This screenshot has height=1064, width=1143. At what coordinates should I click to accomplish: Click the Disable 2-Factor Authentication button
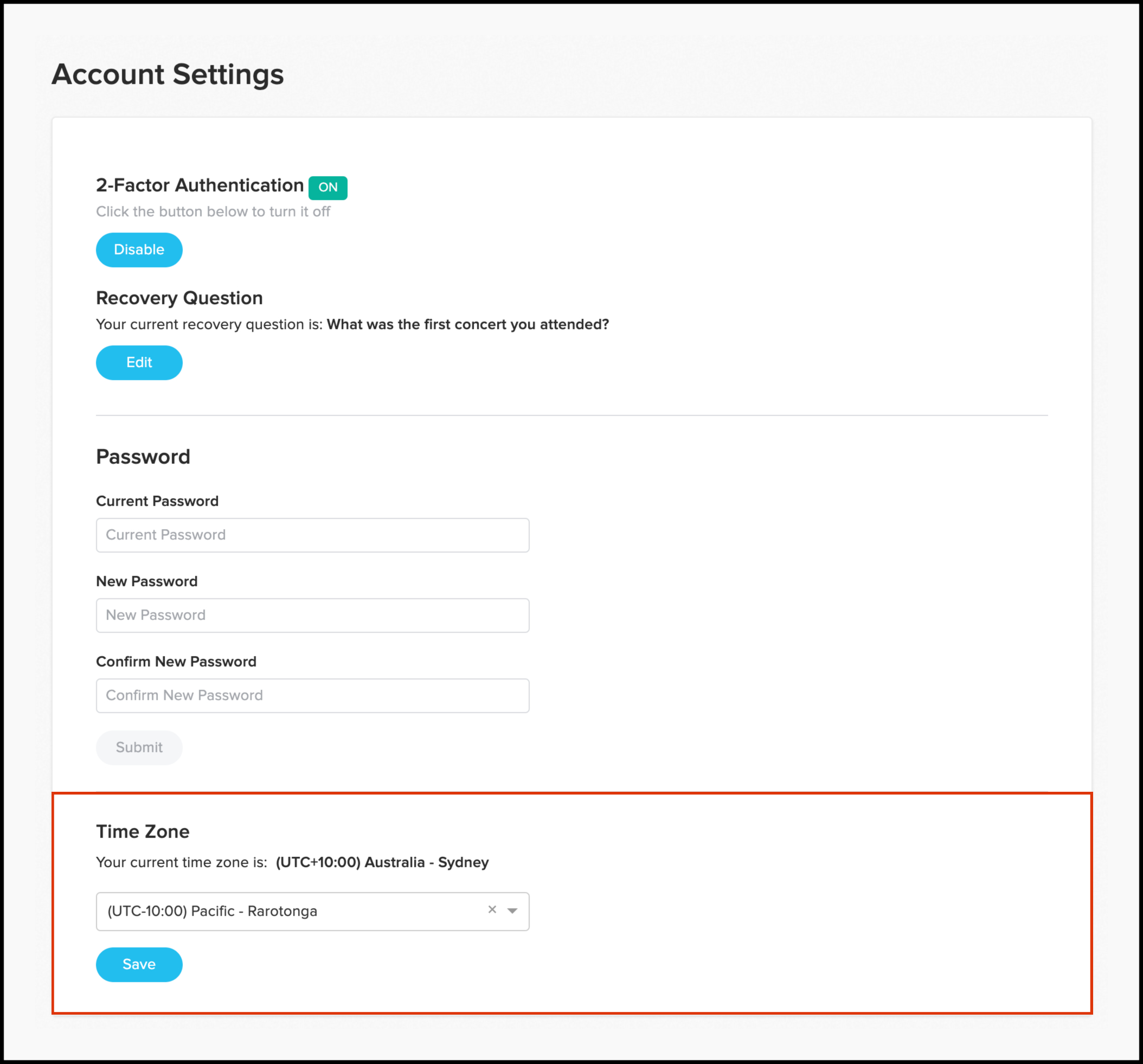pos(139,249)
